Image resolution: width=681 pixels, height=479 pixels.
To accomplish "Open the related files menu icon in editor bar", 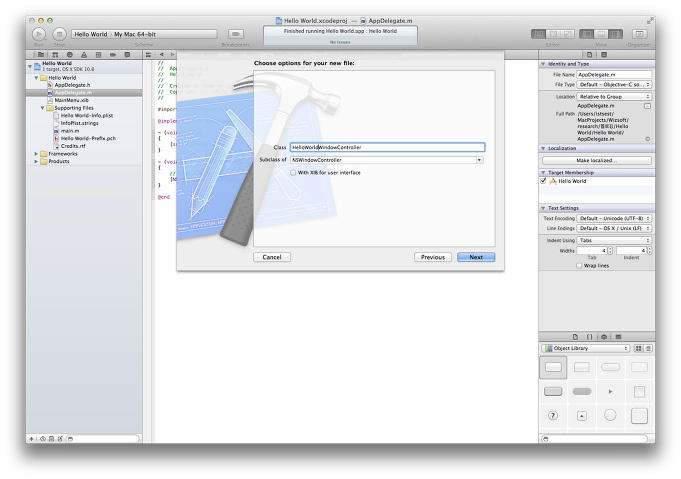I will point(149,55).
